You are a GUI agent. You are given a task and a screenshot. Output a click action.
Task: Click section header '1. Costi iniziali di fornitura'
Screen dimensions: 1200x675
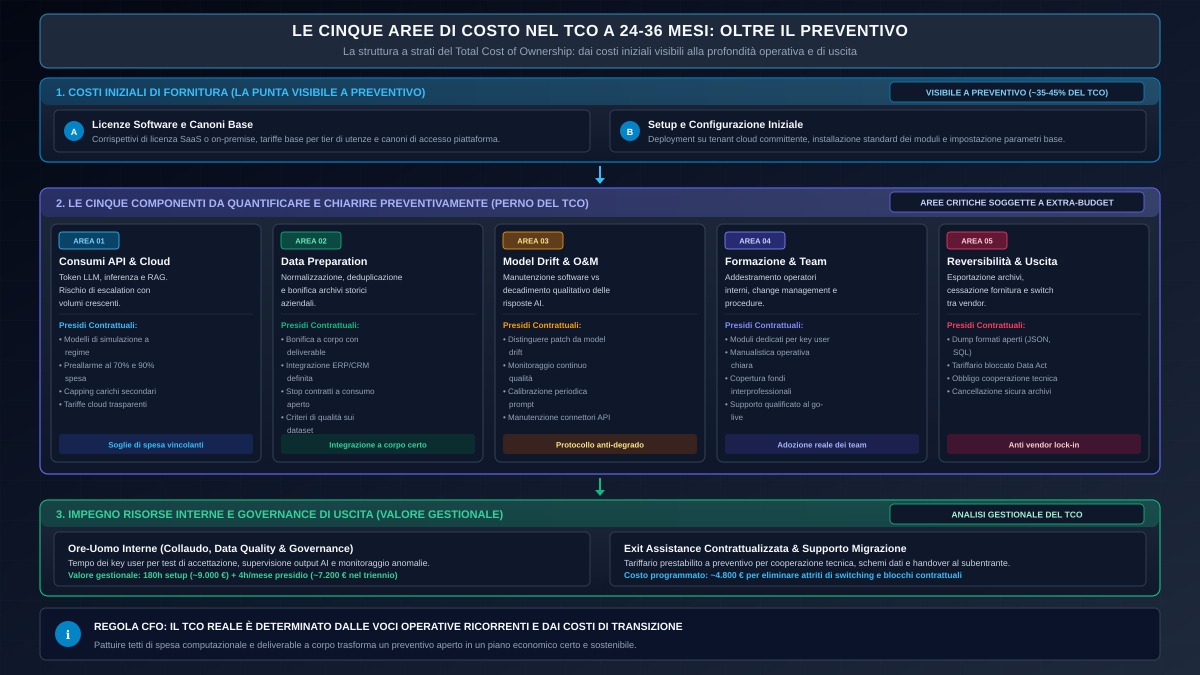240,92
